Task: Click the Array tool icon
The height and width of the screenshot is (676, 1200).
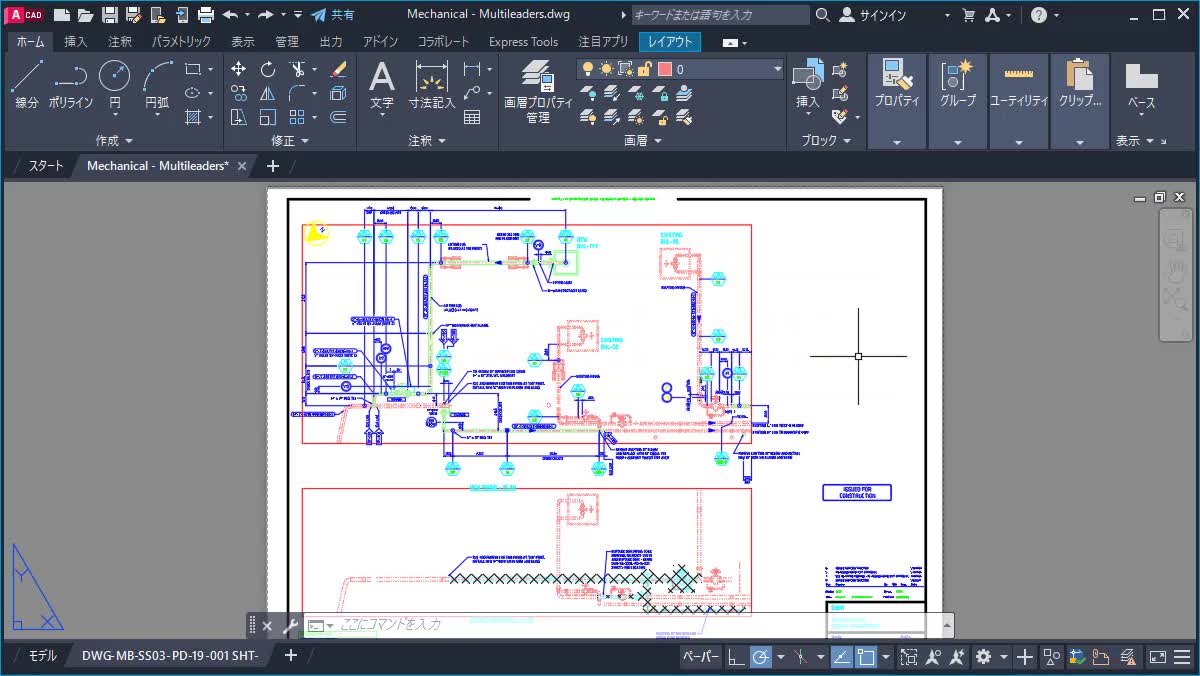Action: click(297, 117)
